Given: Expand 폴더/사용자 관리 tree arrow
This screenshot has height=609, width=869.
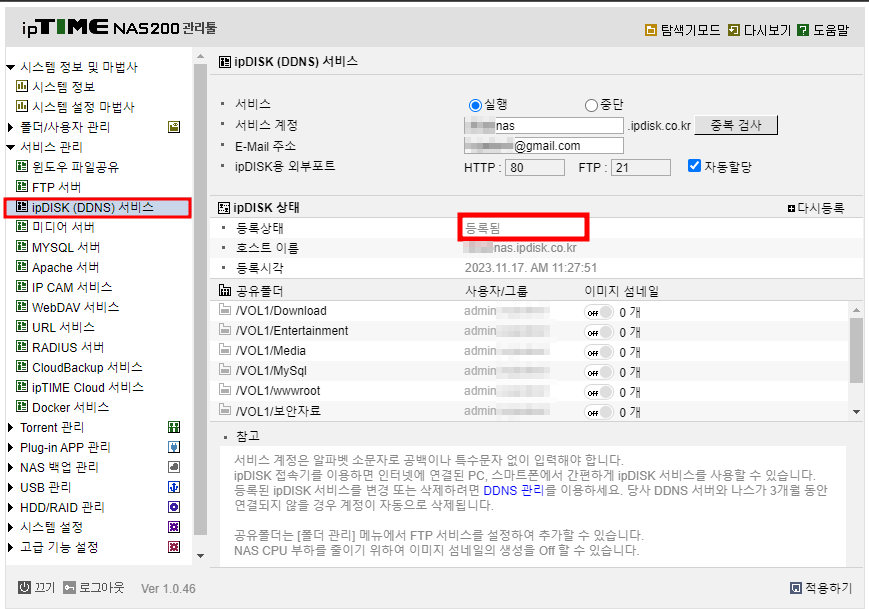Looking at the screenshot, I should 11,127.
